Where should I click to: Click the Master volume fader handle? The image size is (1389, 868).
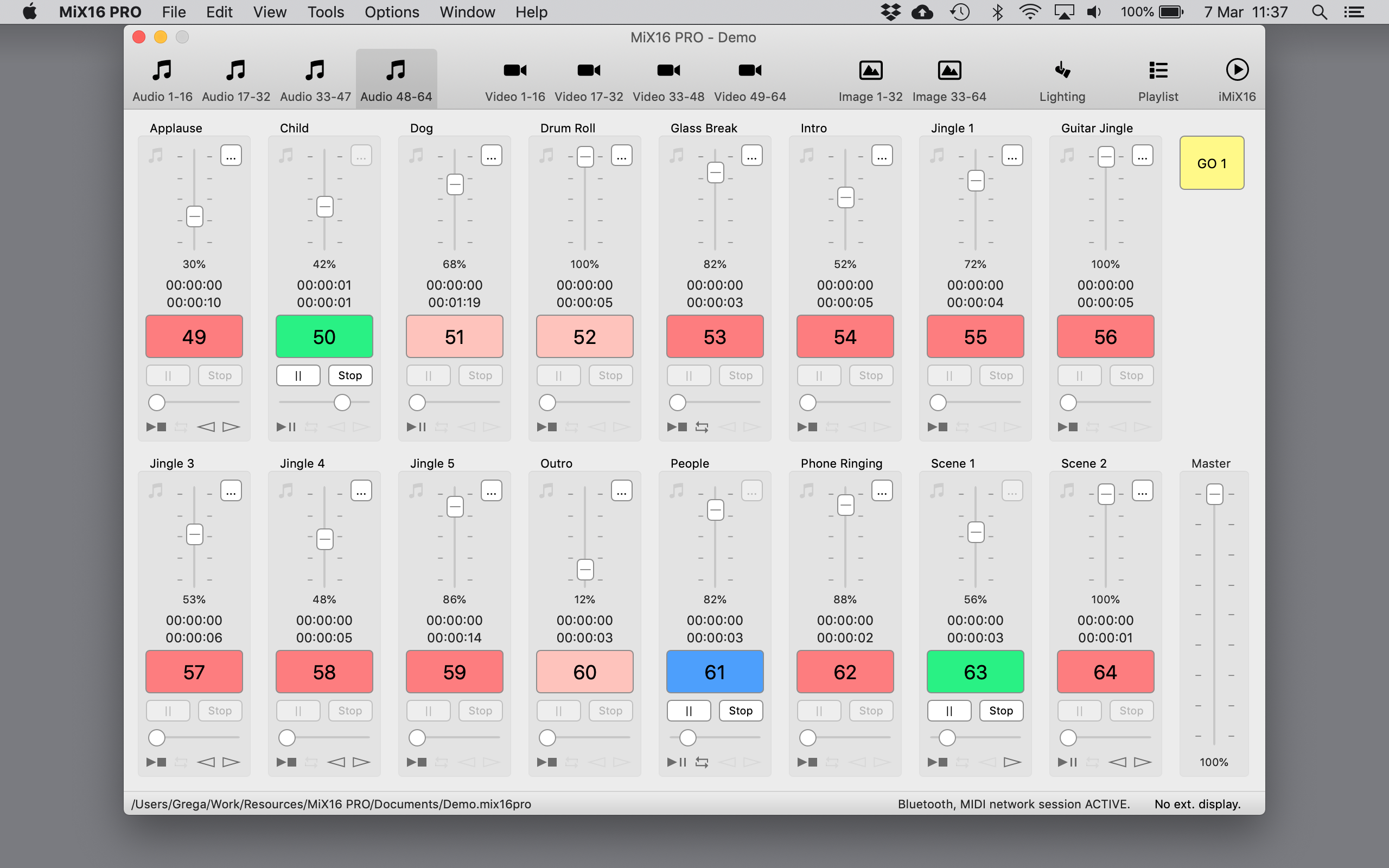[1214, 494]
